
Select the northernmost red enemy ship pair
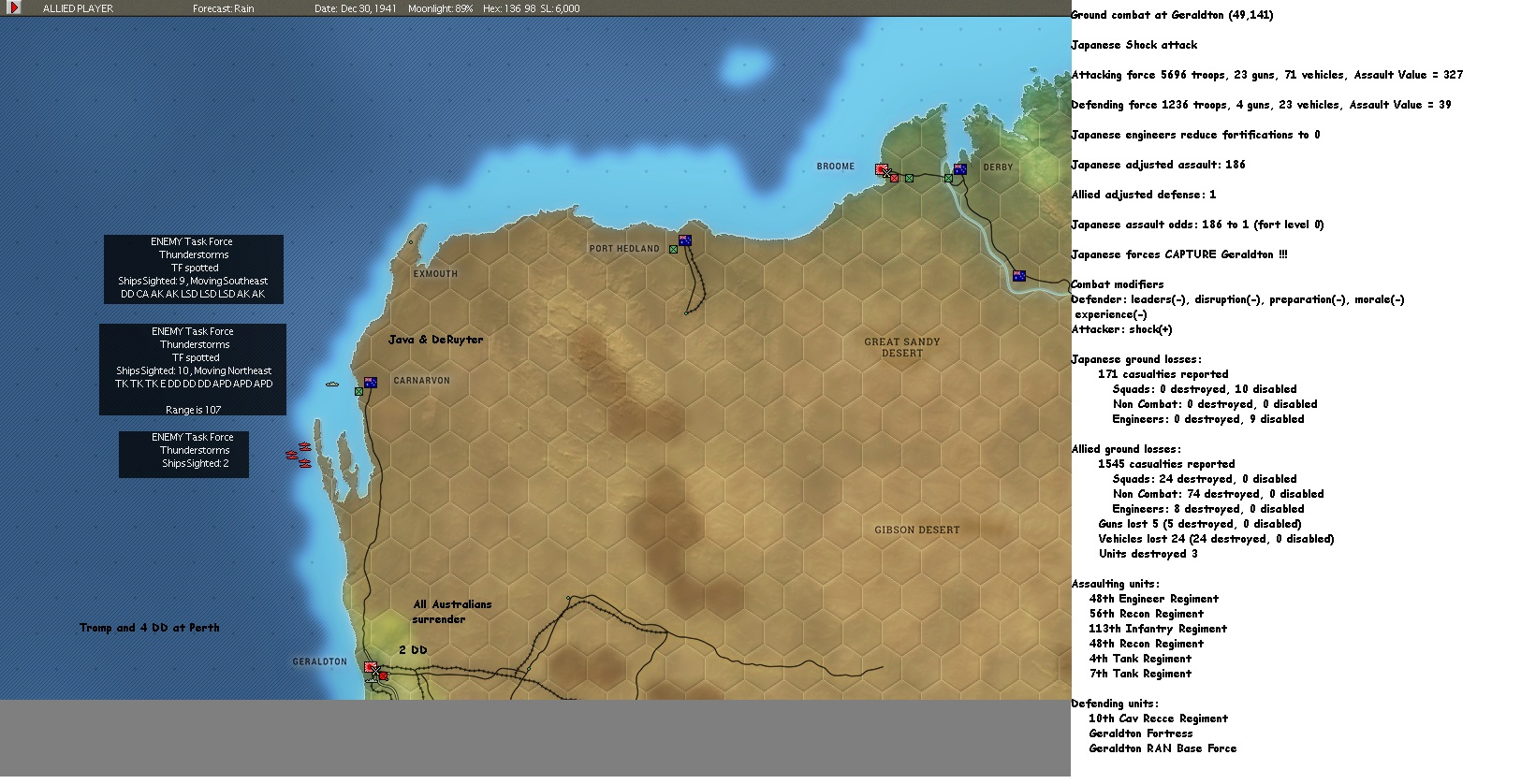304,448
